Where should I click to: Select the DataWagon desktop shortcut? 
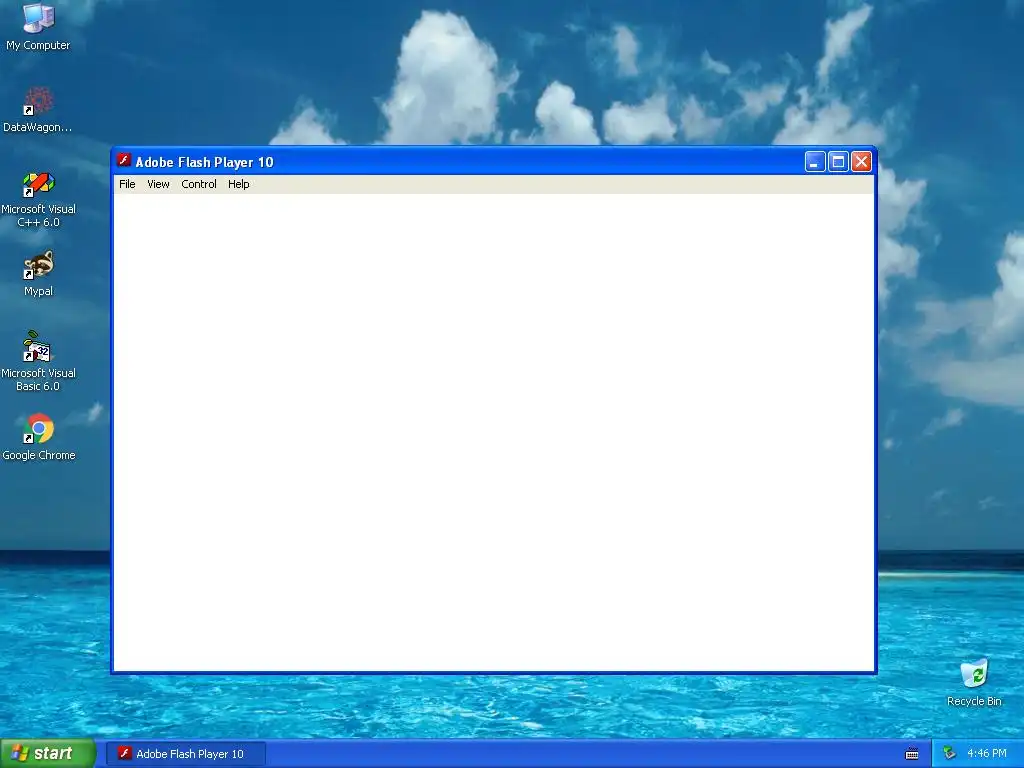(38, 109)
